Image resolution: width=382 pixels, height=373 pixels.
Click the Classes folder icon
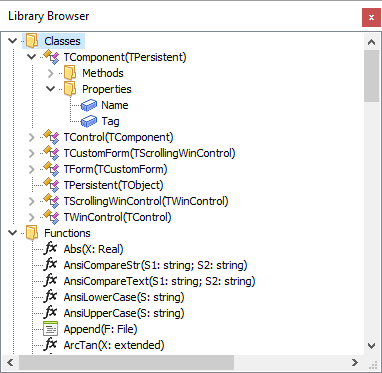(32, 41)
